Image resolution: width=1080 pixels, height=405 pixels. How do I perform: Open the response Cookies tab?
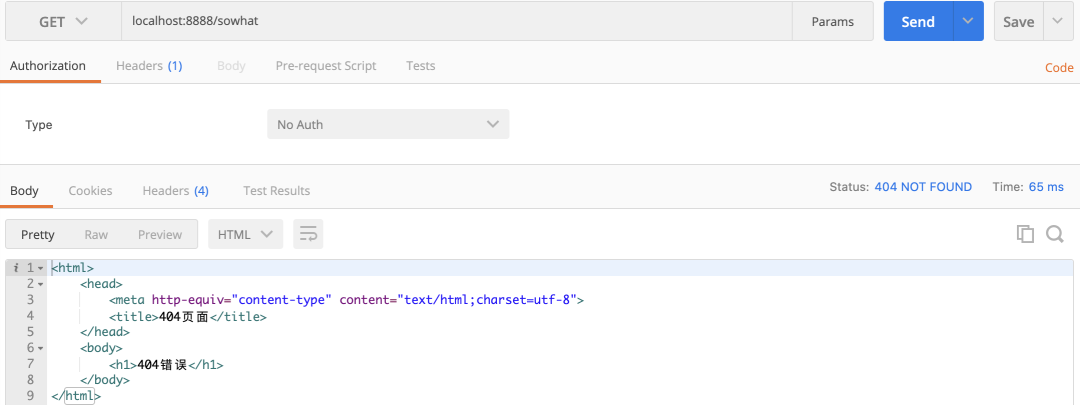pyautogui.click(x=90, y=190)
